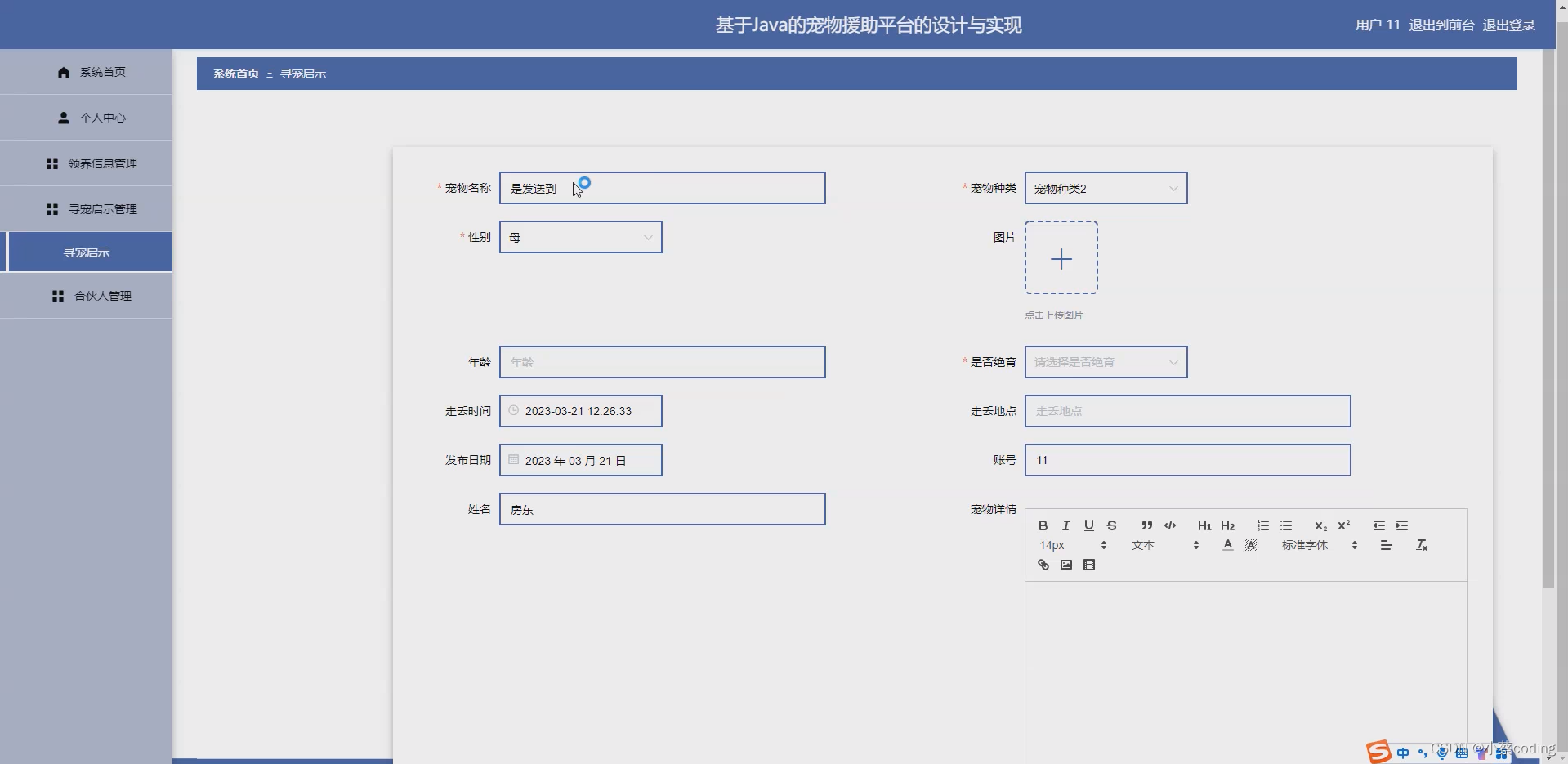Open the 走丢时间 datetime picker
The width and height of the screenshot is (1568, 764).
[580, 411]
